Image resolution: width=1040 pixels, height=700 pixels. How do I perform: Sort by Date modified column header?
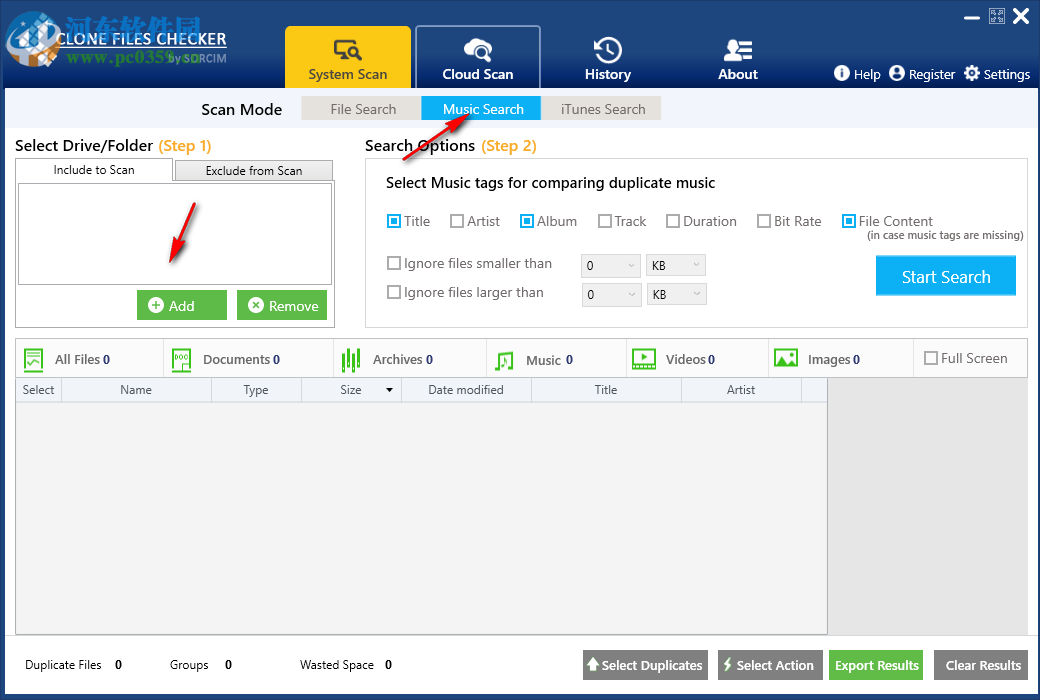point(466,390)
